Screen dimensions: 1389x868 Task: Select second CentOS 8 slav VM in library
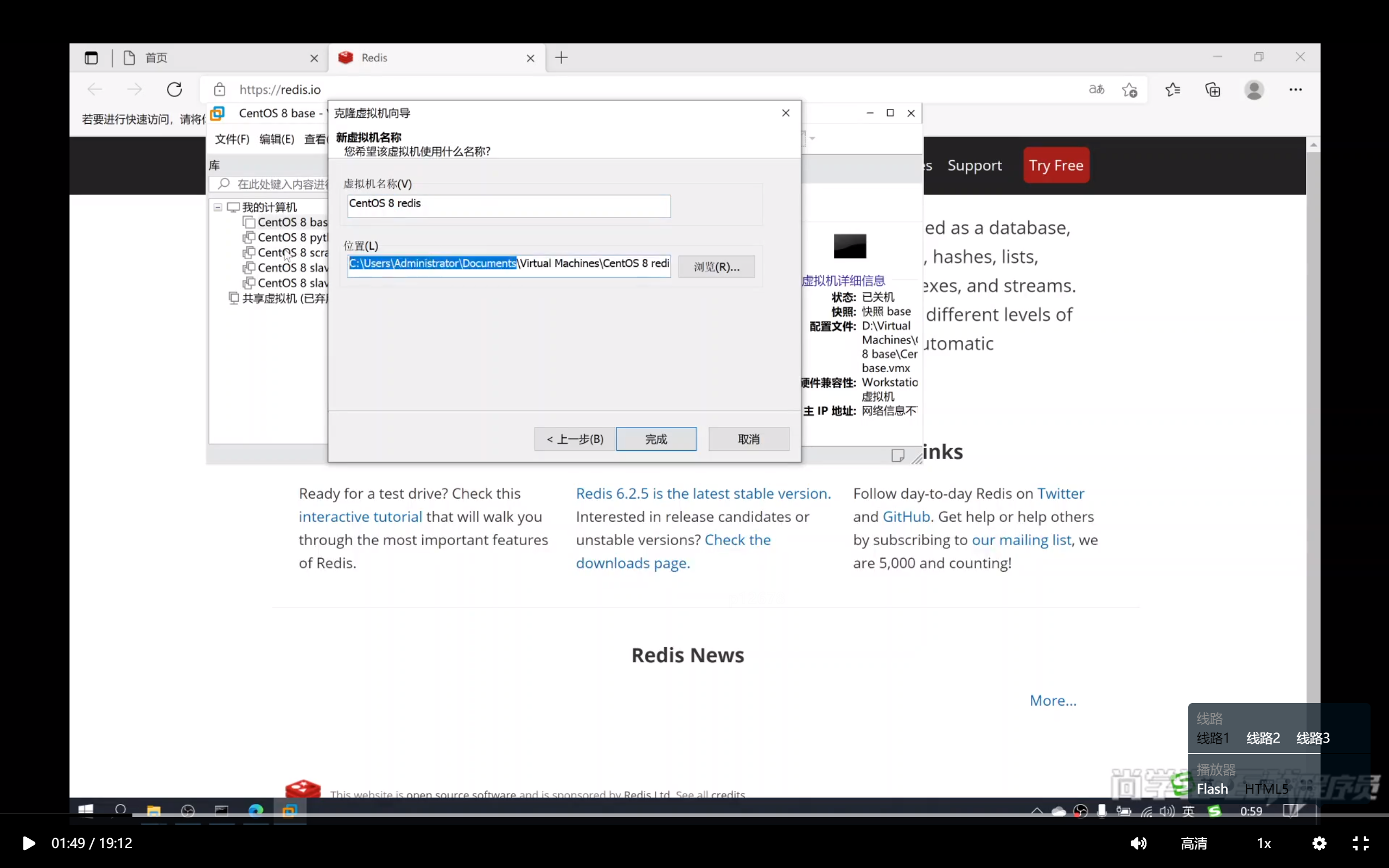[286, 283]
